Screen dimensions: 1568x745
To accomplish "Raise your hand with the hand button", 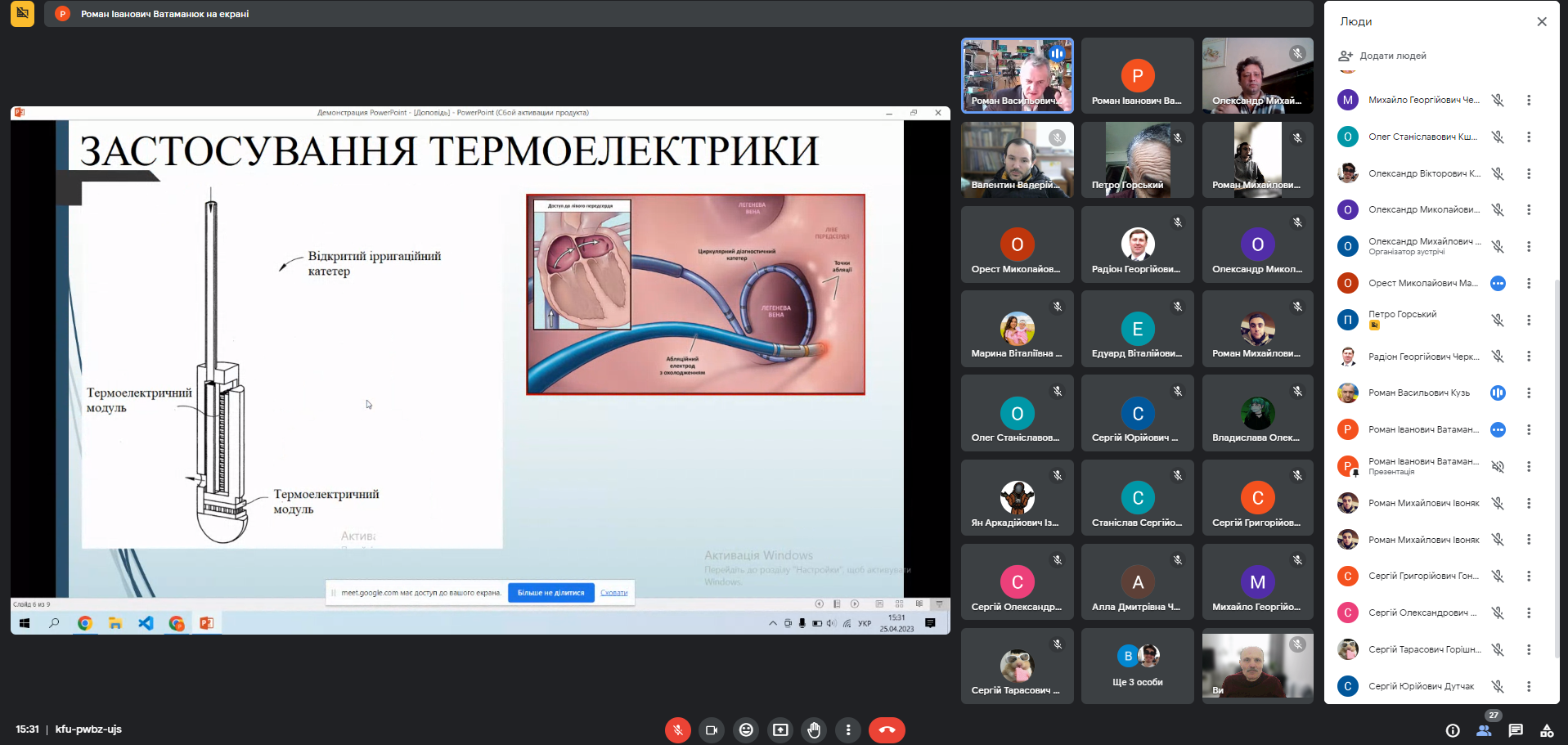I will point(814,729).
